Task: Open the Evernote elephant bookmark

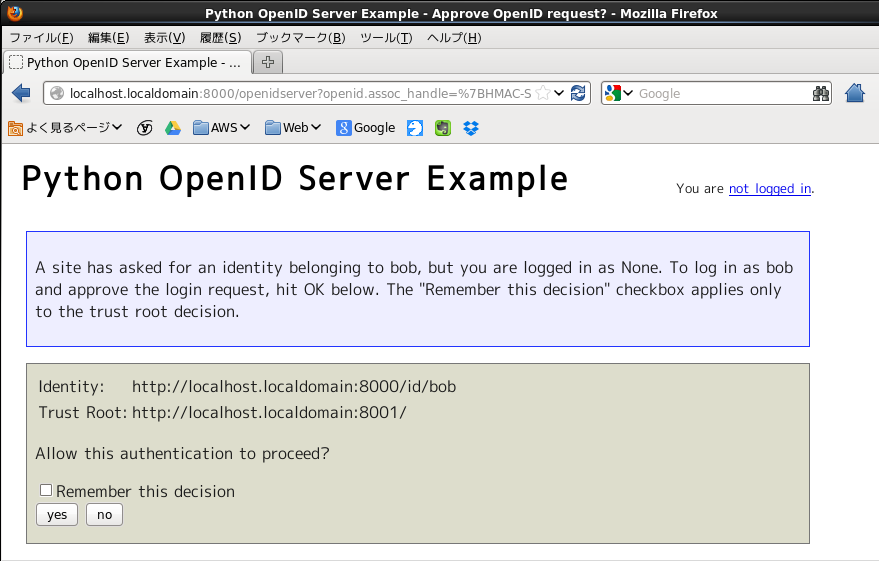Action: click(x=442, y=128)
